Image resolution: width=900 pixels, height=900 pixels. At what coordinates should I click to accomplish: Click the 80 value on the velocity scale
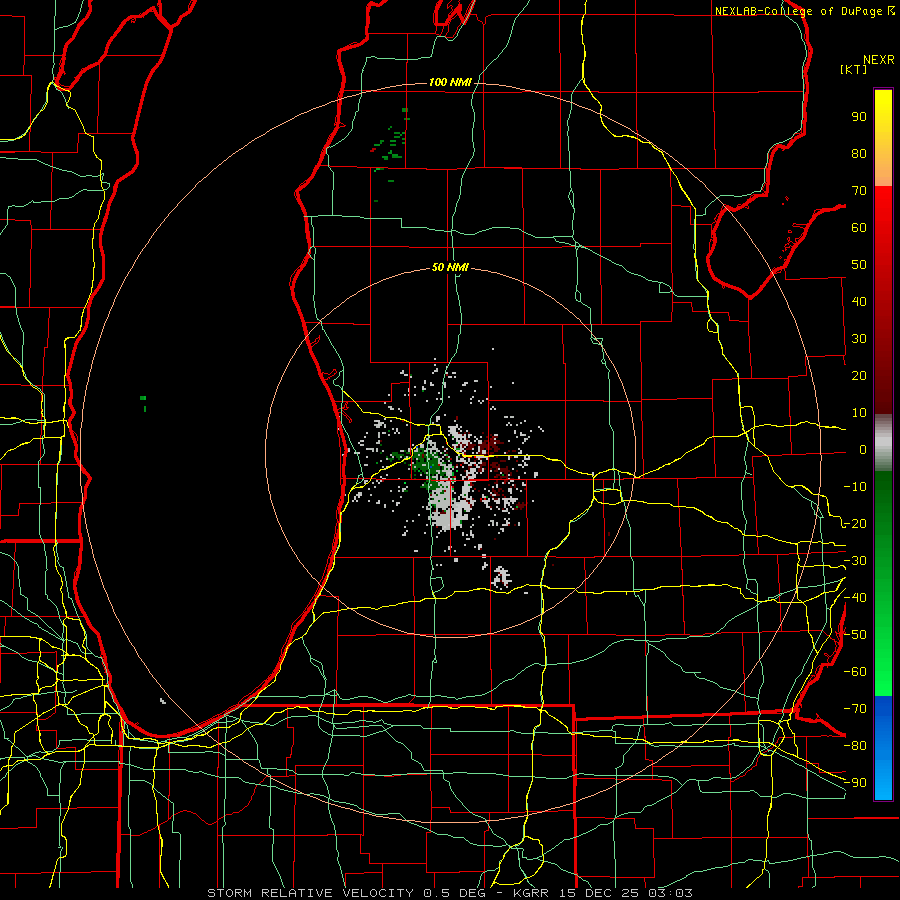[859, 153]
